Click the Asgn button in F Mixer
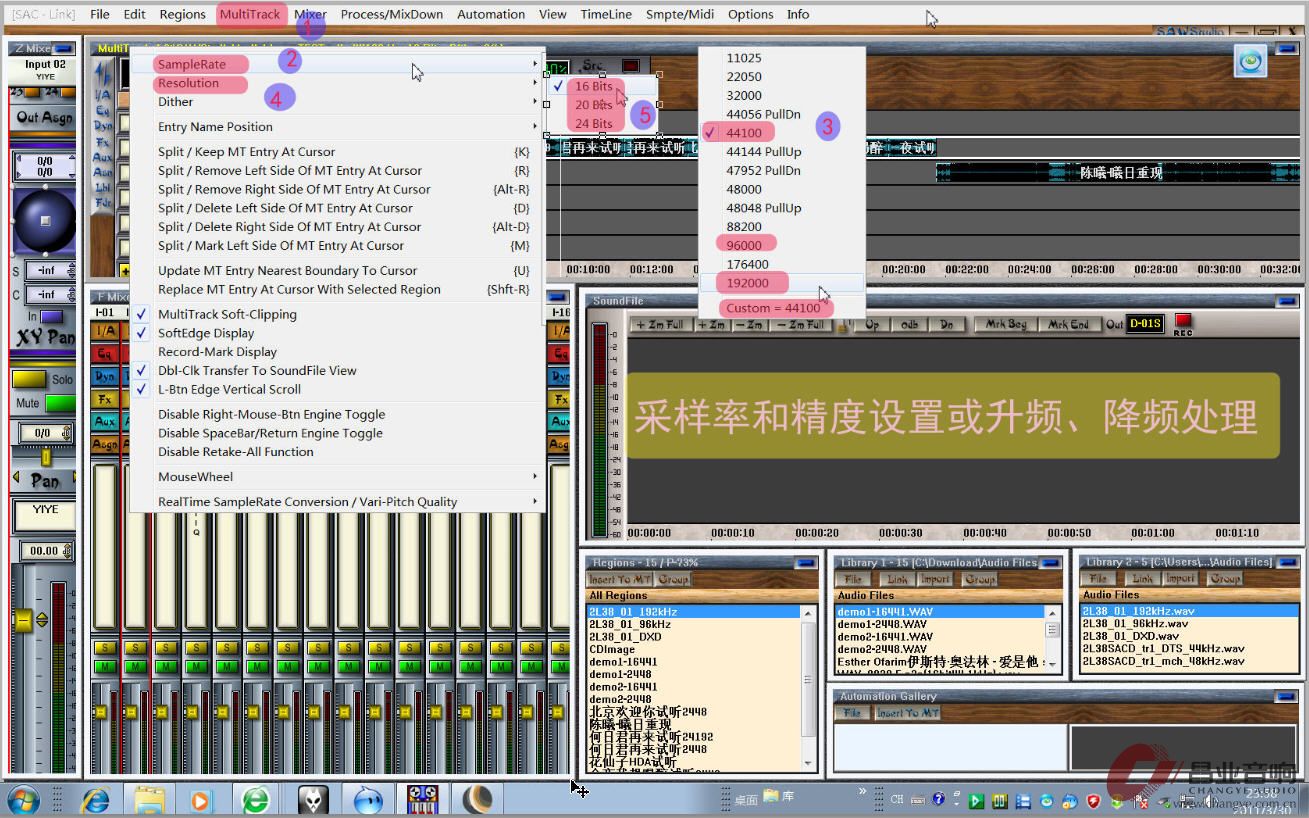 (x=105, y=443)
